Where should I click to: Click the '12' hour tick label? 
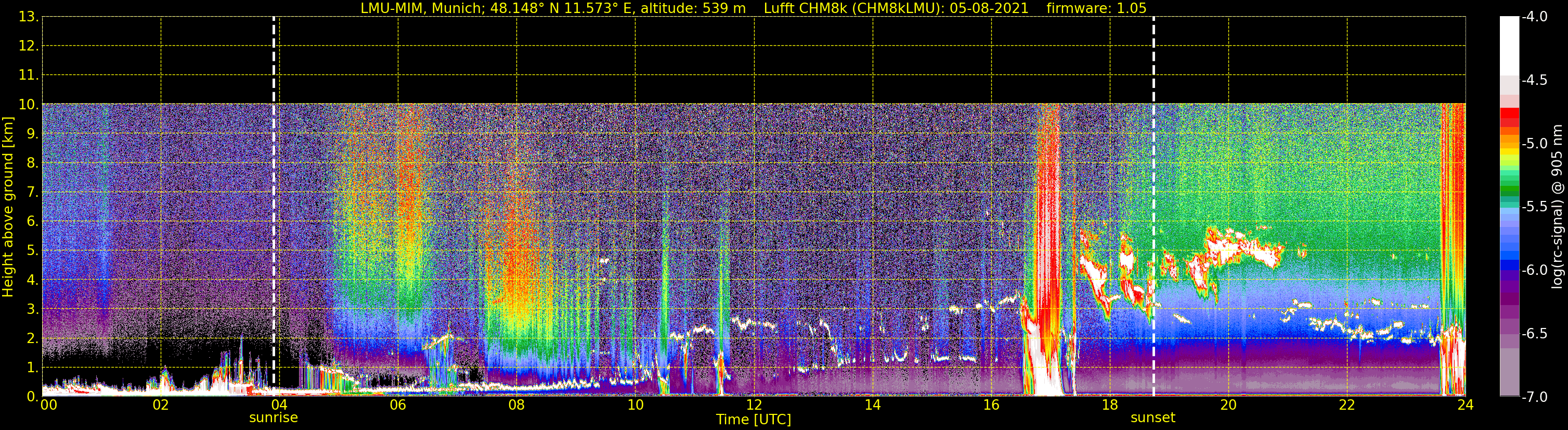pos(754,405)
